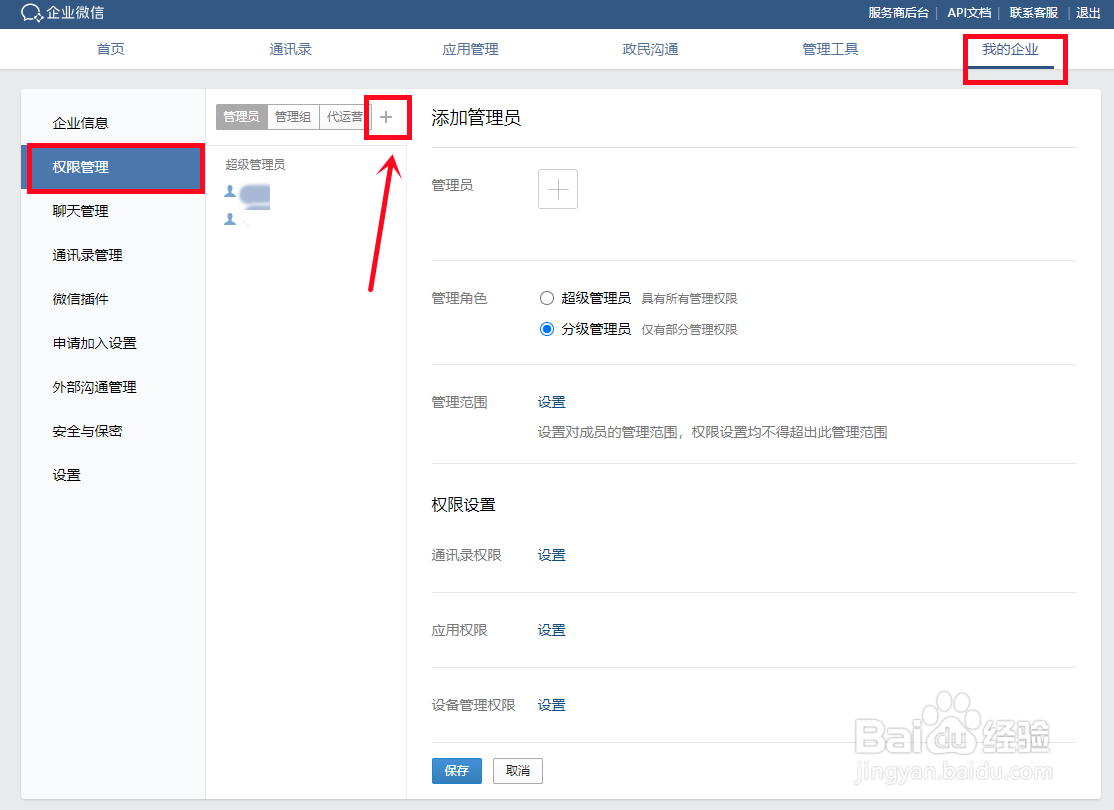The width and height of the screenshot is (1114, 810).
Task: Click the + icon next to 代运营 tab
Action: coord(388,116)
